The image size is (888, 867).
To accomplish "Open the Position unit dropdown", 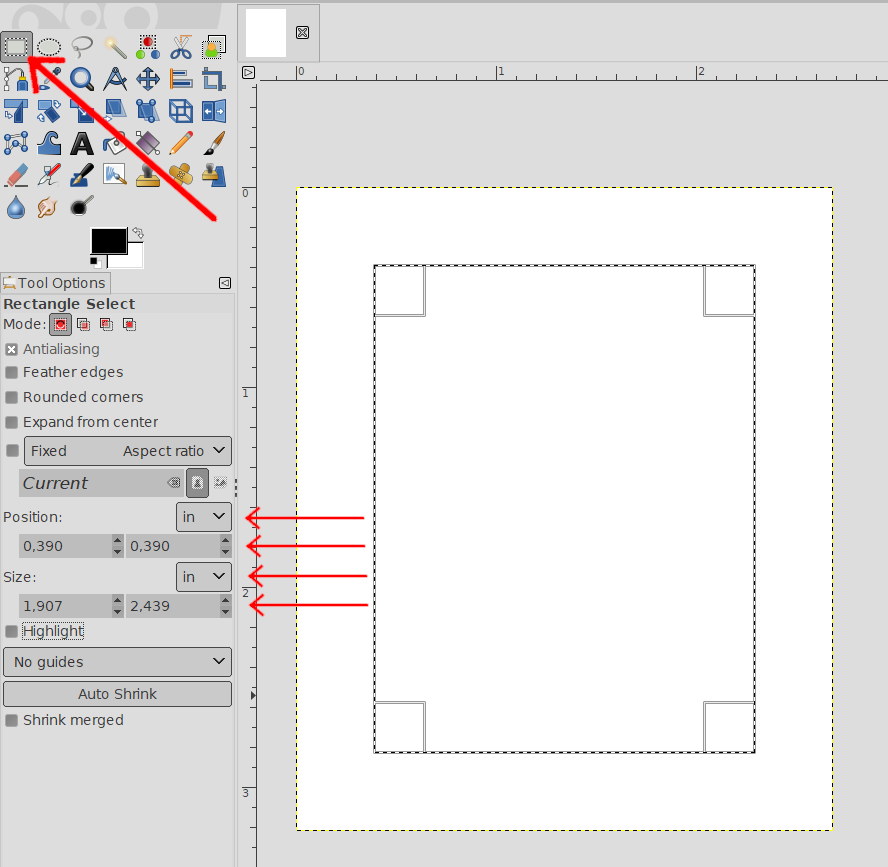I will (x=204, y=517).
